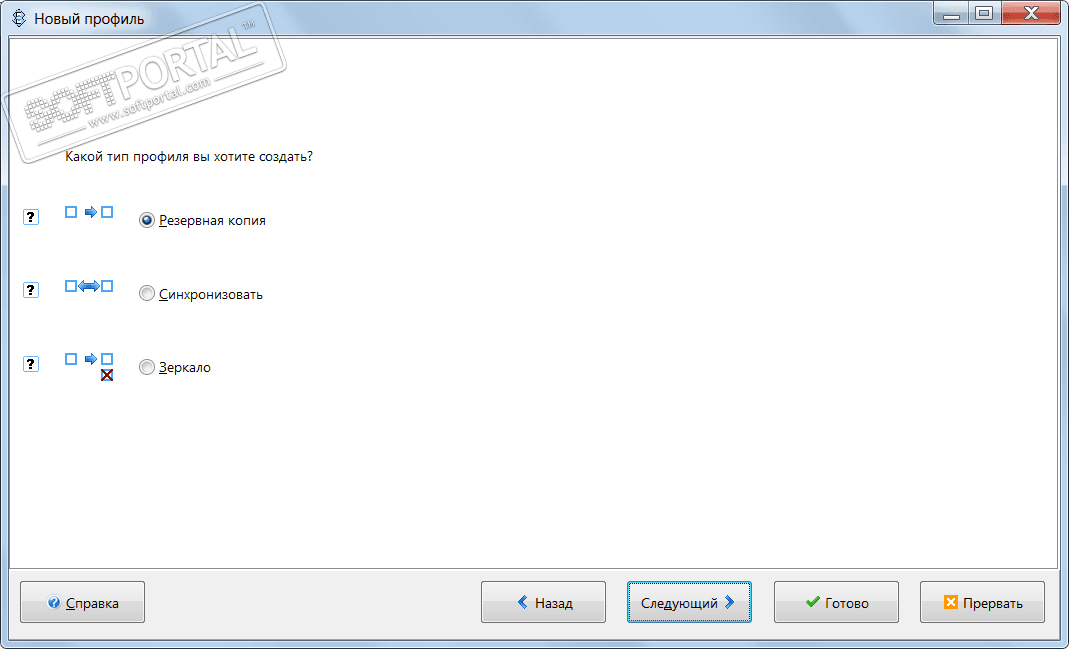The height and width of the screenshot is (649, 1069).
Task: Click the mirror icon with red X
Action: tap(89, 367)
